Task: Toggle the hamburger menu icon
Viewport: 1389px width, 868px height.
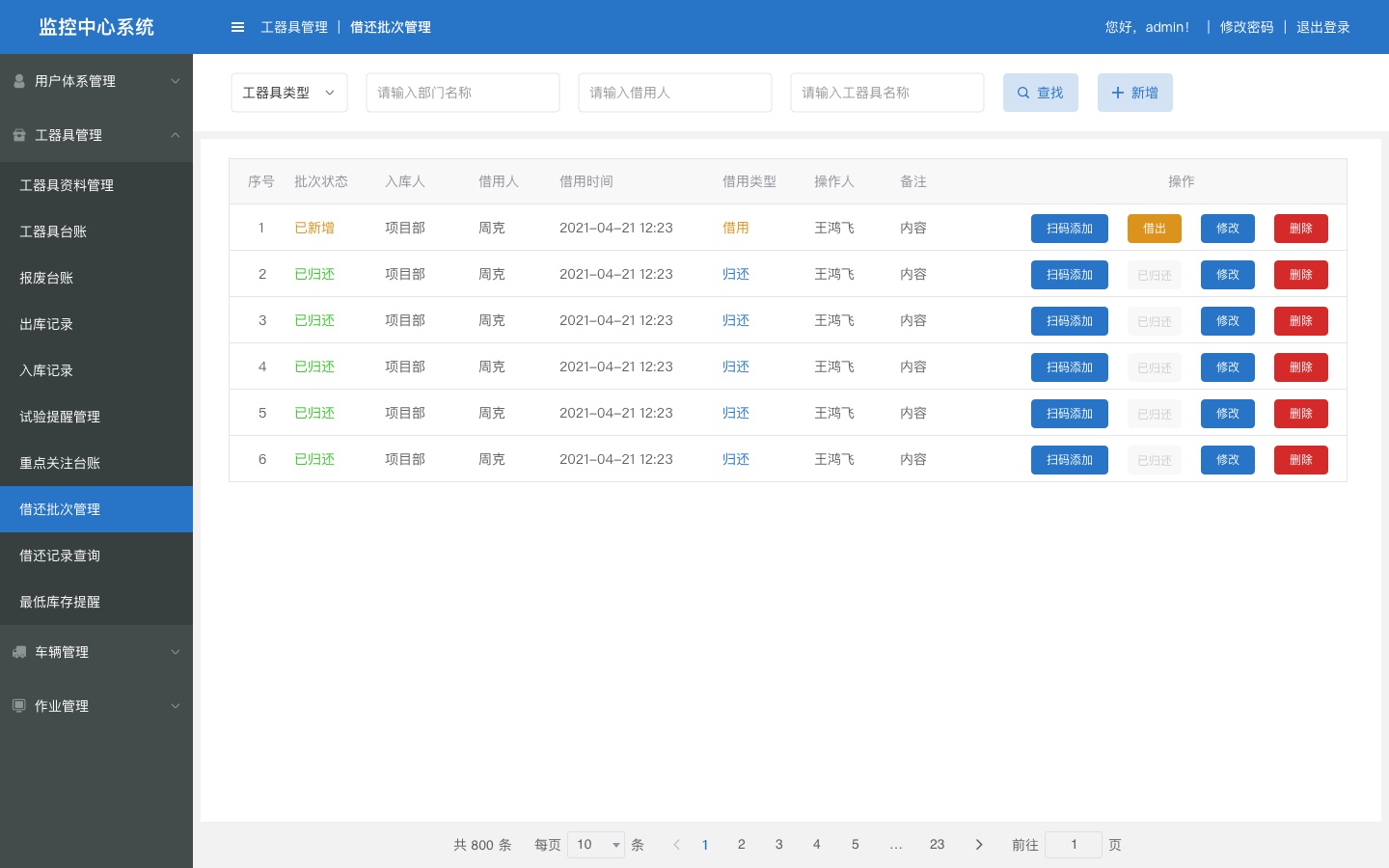Action: tap(237, 27)
